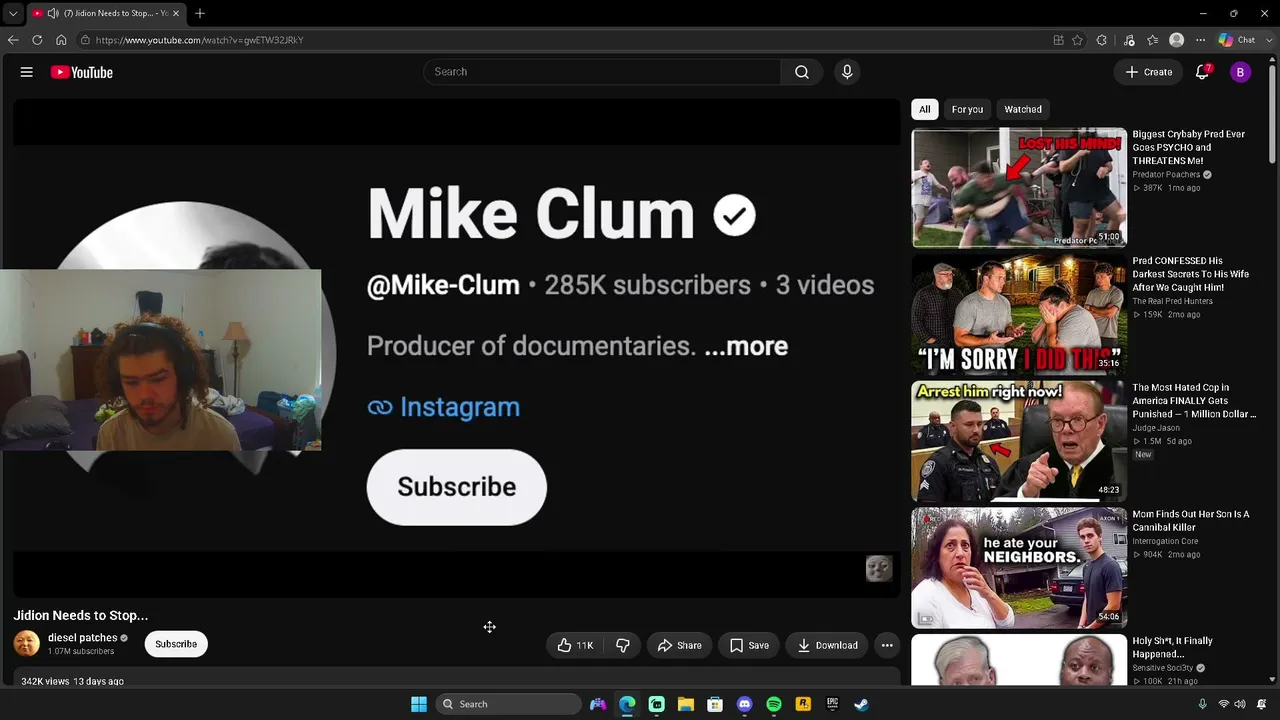Open the diesel patches channel name link

83,638
